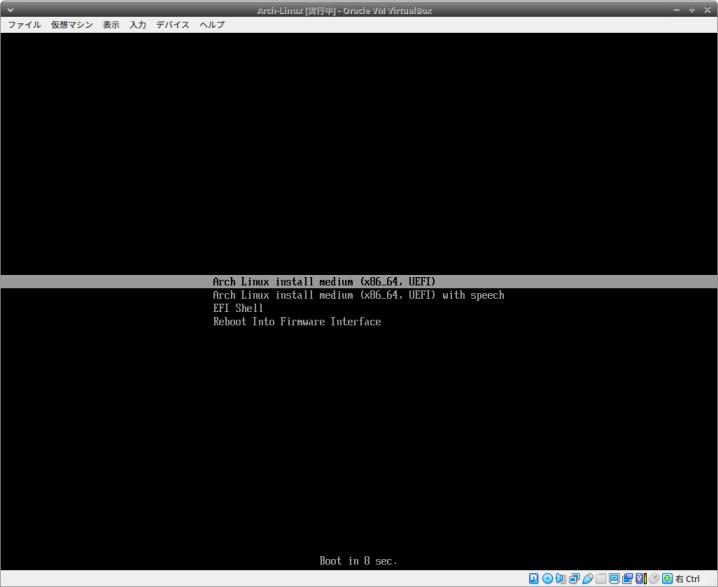The image size is (718, 587).
Task: Open the ヘルプ menu
Action: pyautogui.click(x=212, y=25)
